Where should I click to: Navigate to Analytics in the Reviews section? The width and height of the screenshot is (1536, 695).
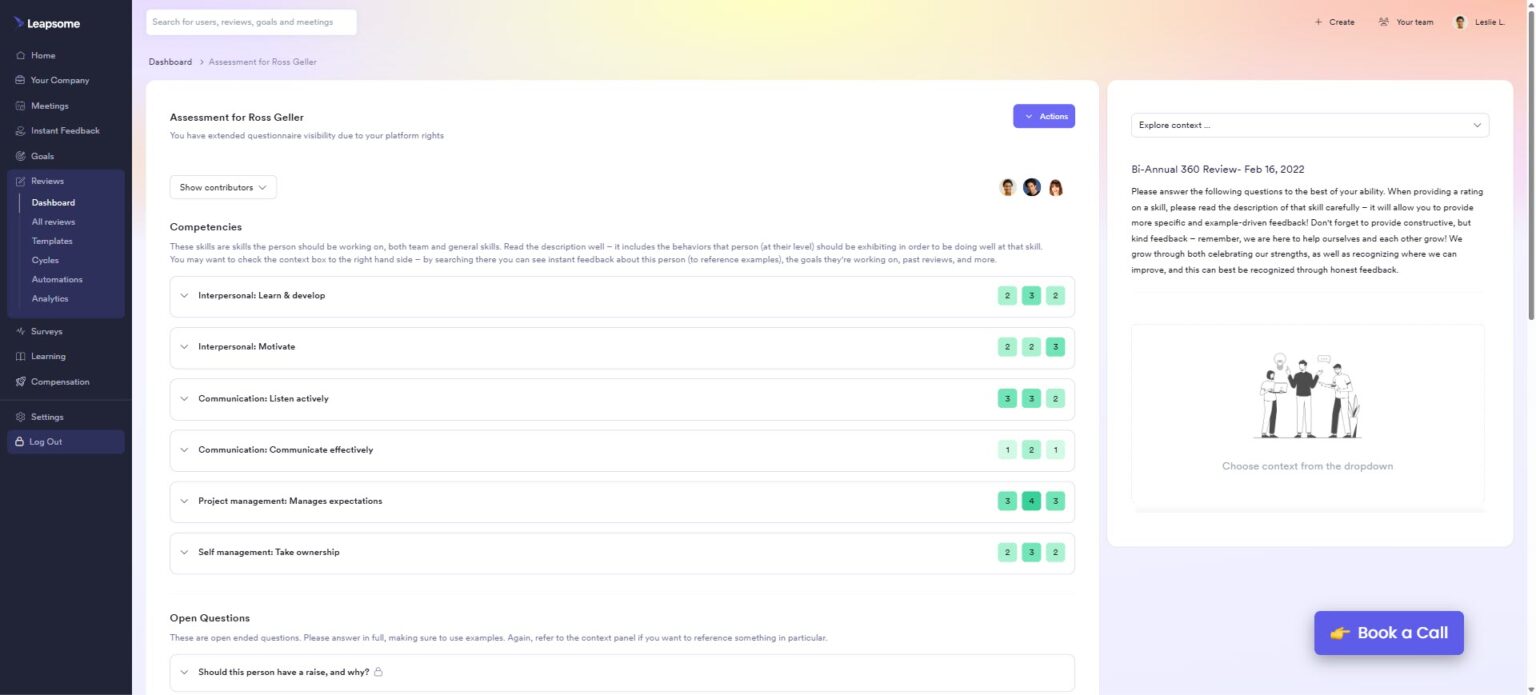[x=50, y=298]
